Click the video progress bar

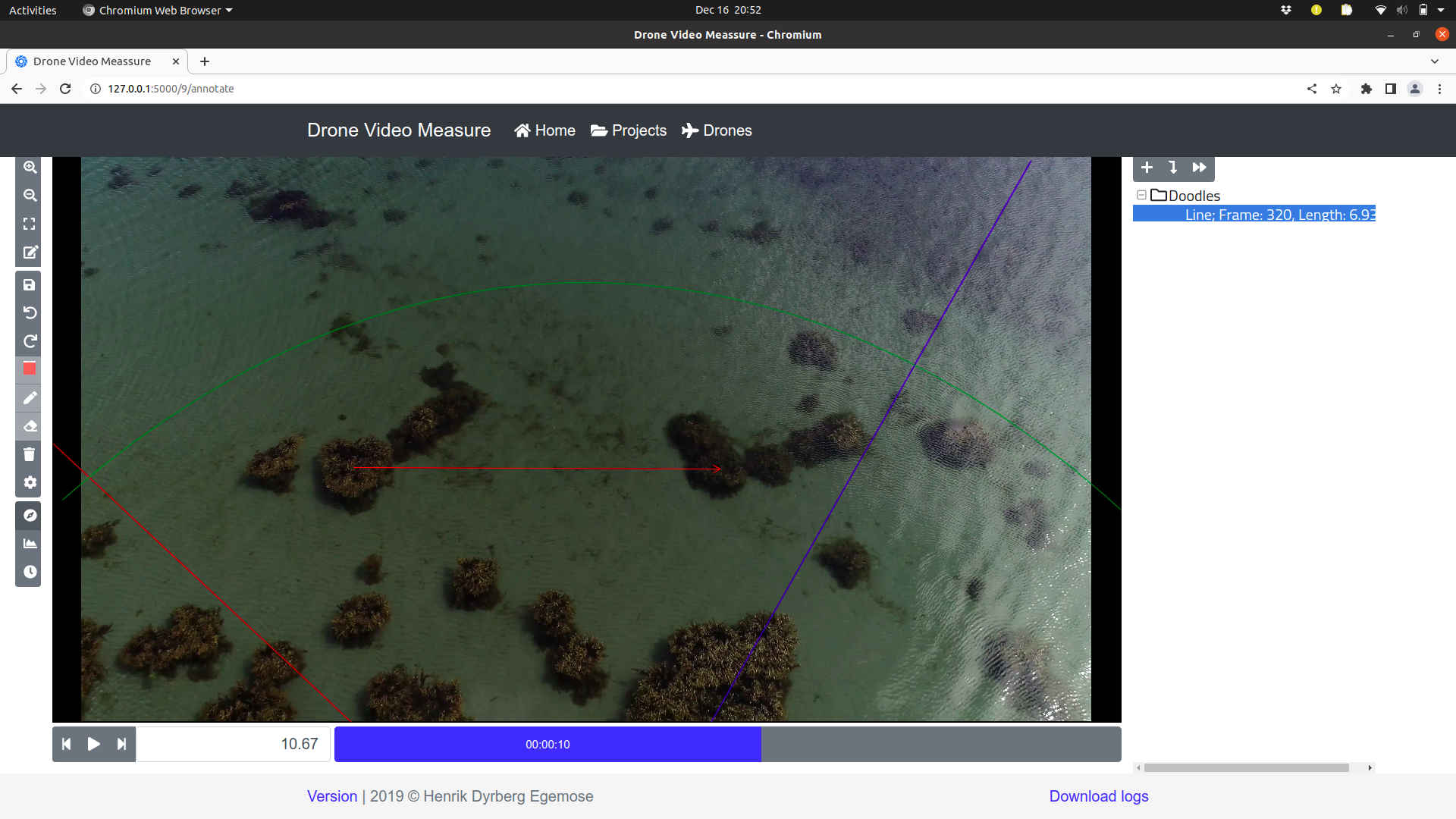click(x=727, y=744)
